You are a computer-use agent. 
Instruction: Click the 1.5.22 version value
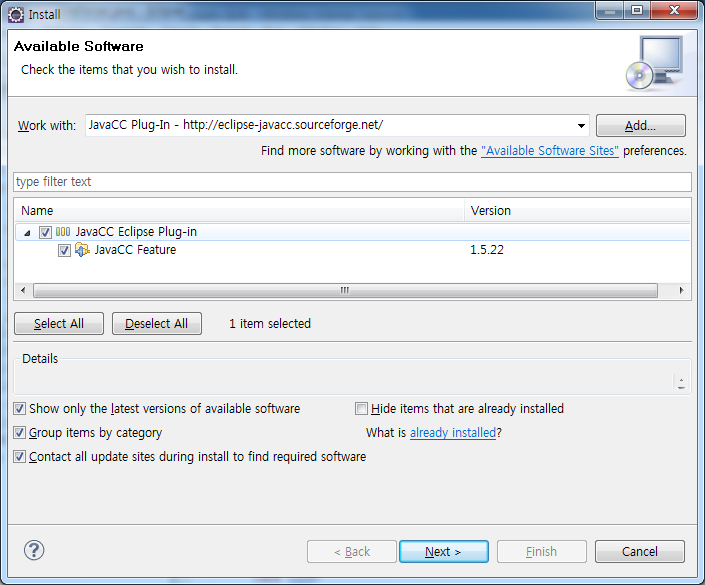487,250
